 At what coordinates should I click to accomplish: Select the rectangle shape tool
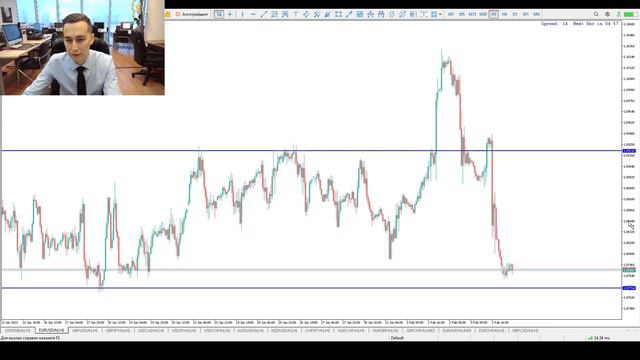pyautogui.click(x=338, y=14)
